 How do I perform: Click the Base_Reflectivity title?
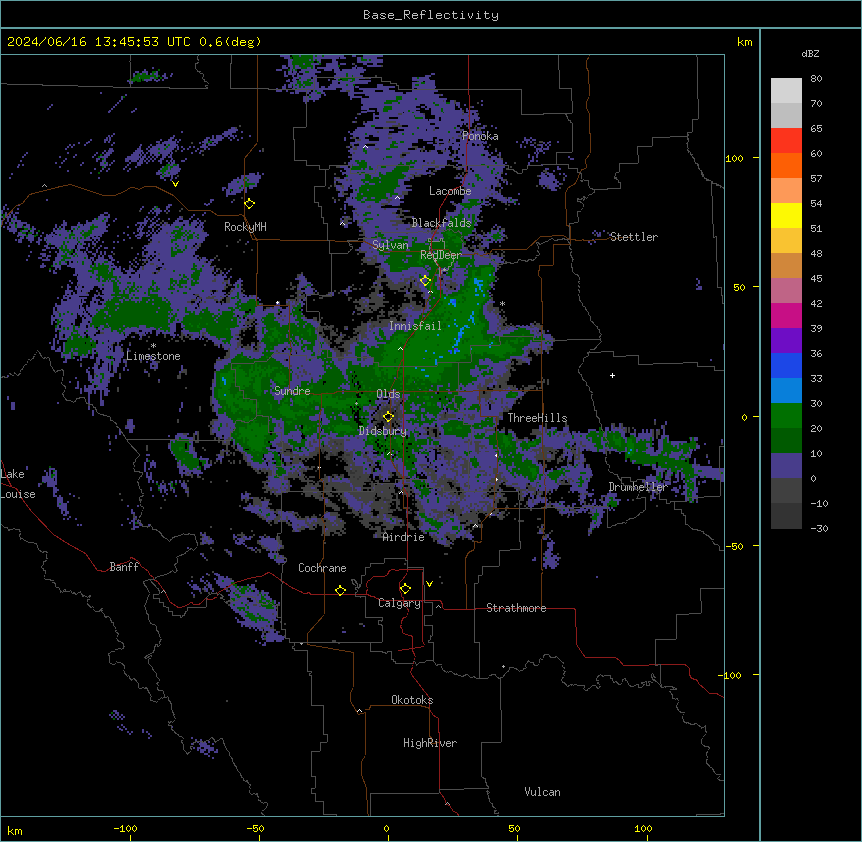point(431,15)
